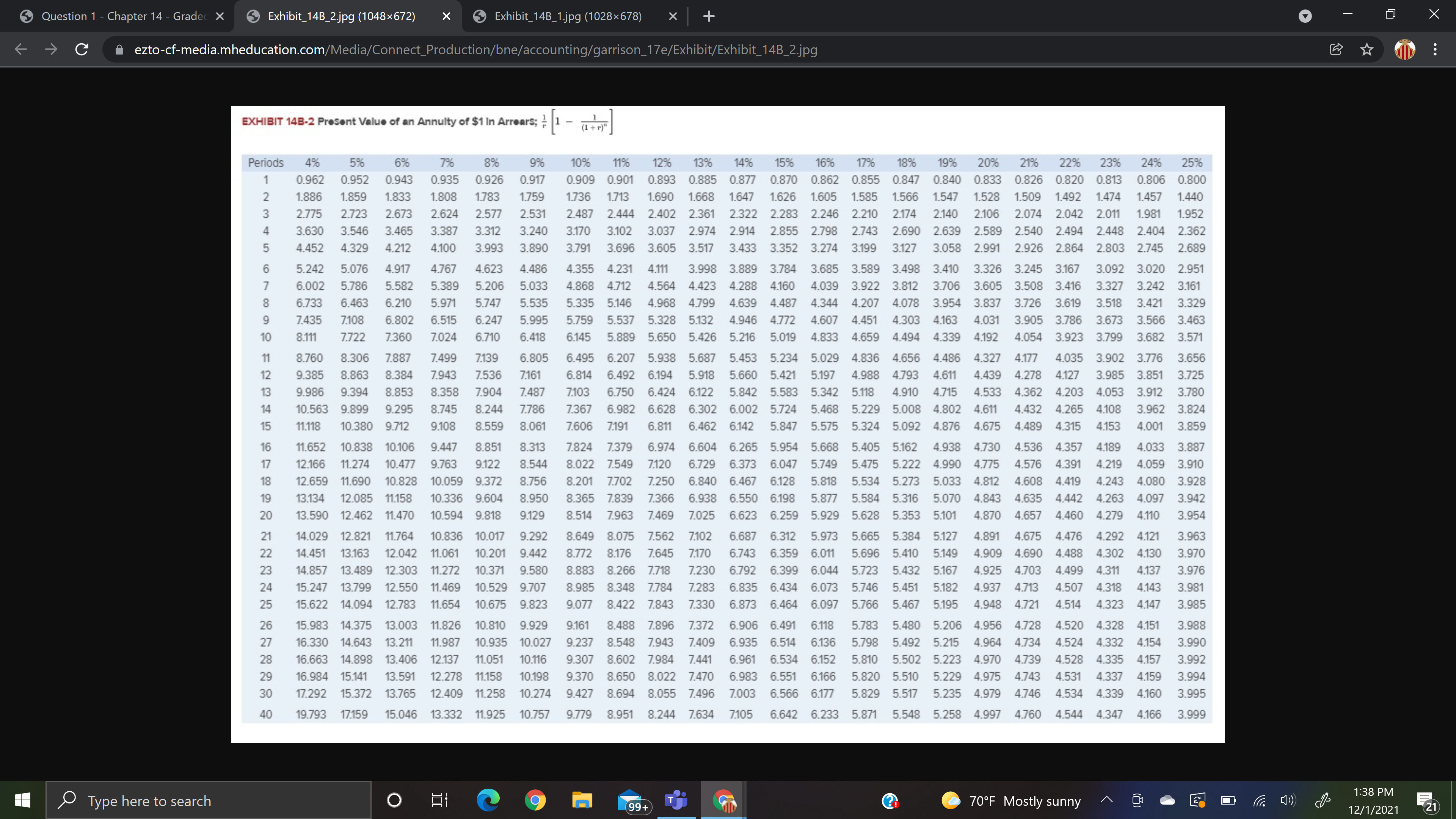Reload the Exhibit_14B_2.jpg page
The height and width of the screenshot is (819, 1456).
tap(82, 49)
